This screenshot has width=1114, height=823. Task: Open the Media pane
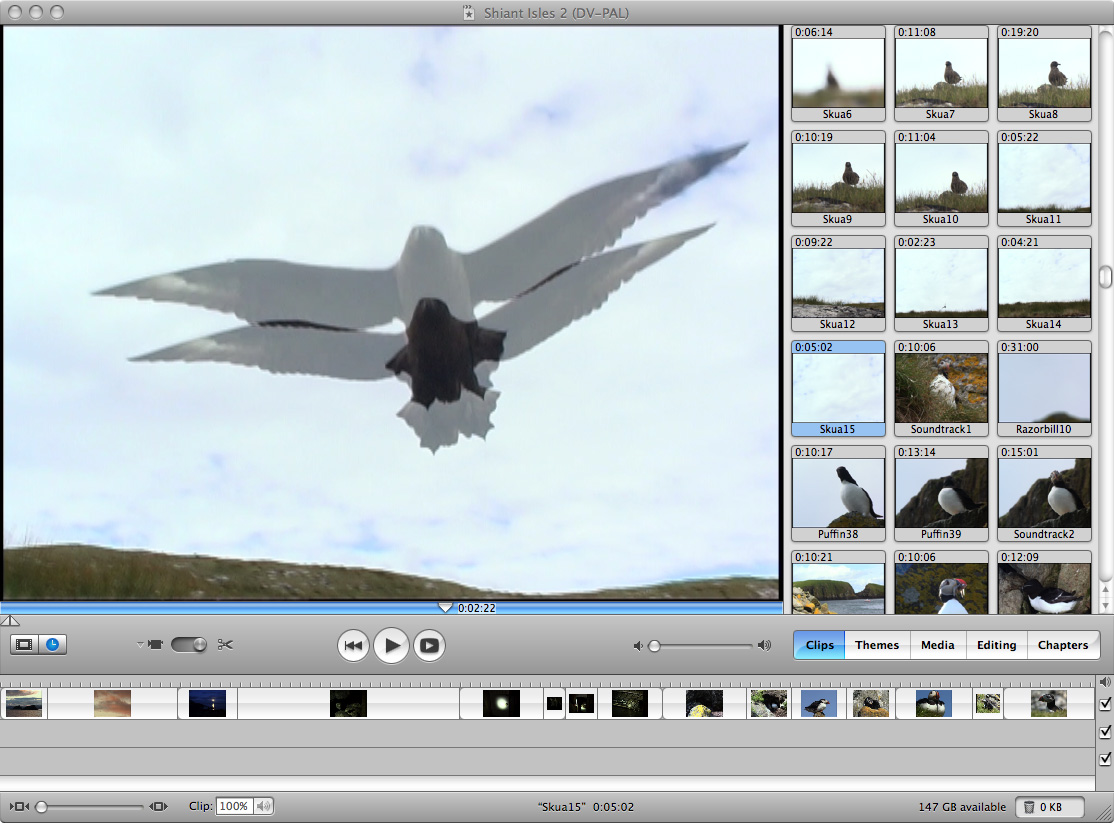(937, 645)
